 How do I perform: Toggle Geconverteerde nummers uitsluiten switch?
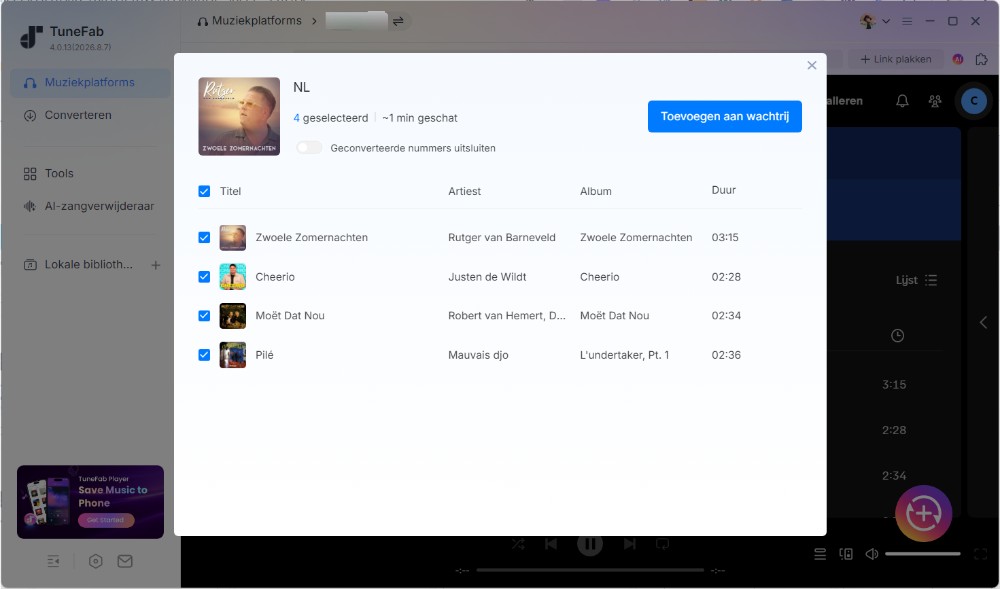309,148
